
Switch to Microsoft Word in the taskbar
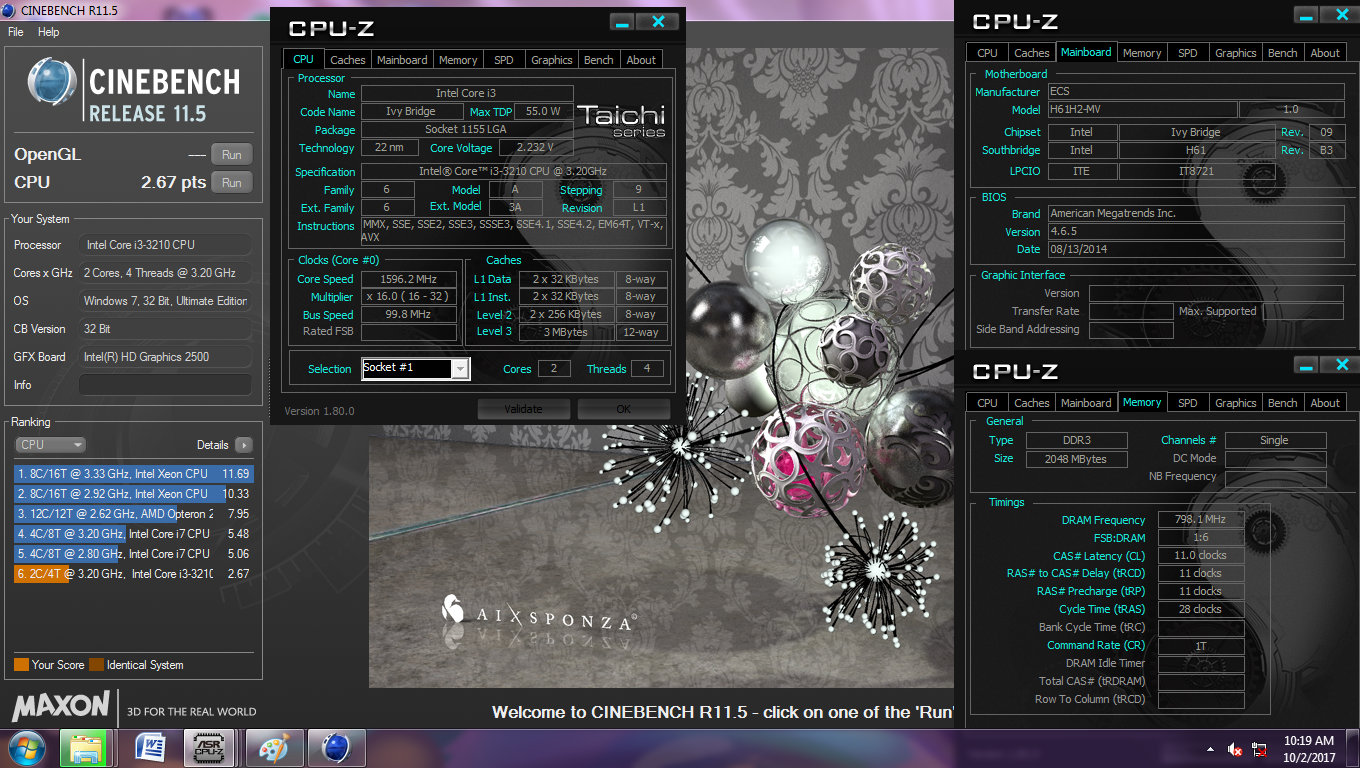click(x=149, y=748)
